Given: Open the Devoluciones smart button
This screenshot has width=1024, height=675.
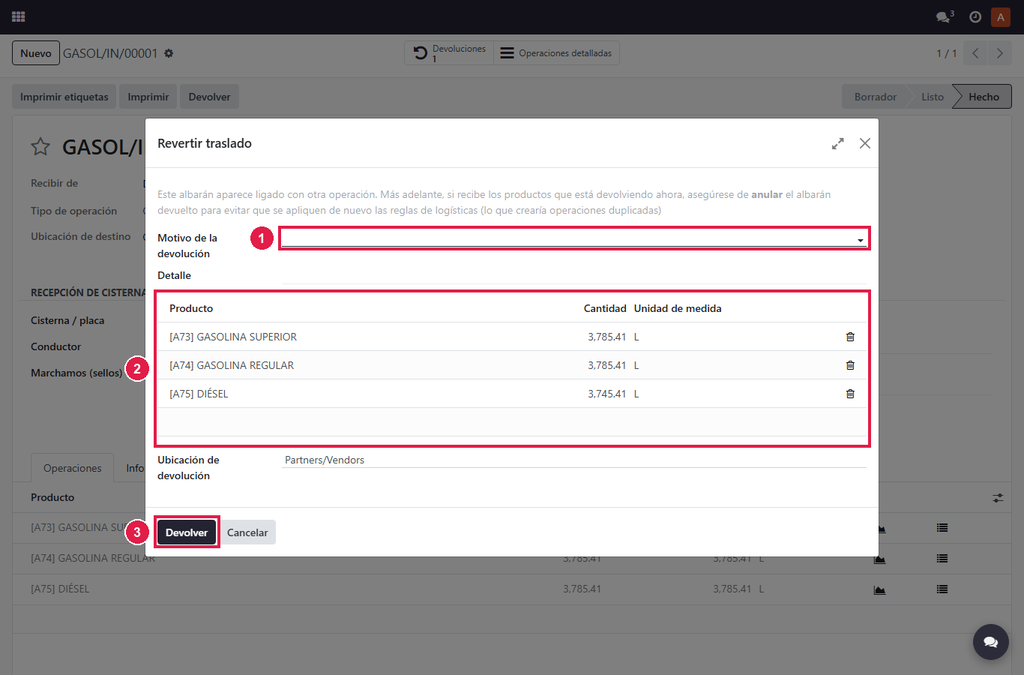Looking at the screenshot, I should (449, 54).
